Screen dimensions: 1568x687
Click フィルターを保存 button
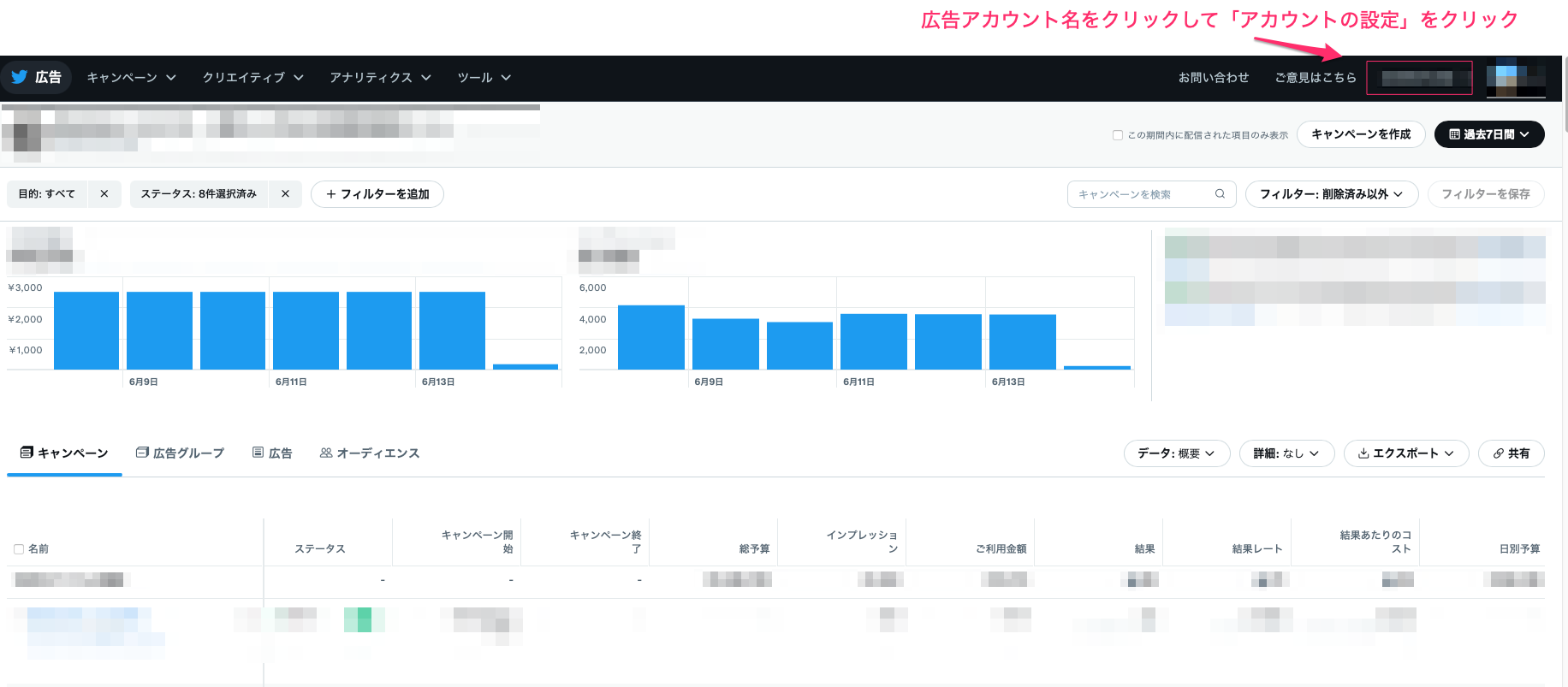pyautogui.click(x=1486, y=194)
